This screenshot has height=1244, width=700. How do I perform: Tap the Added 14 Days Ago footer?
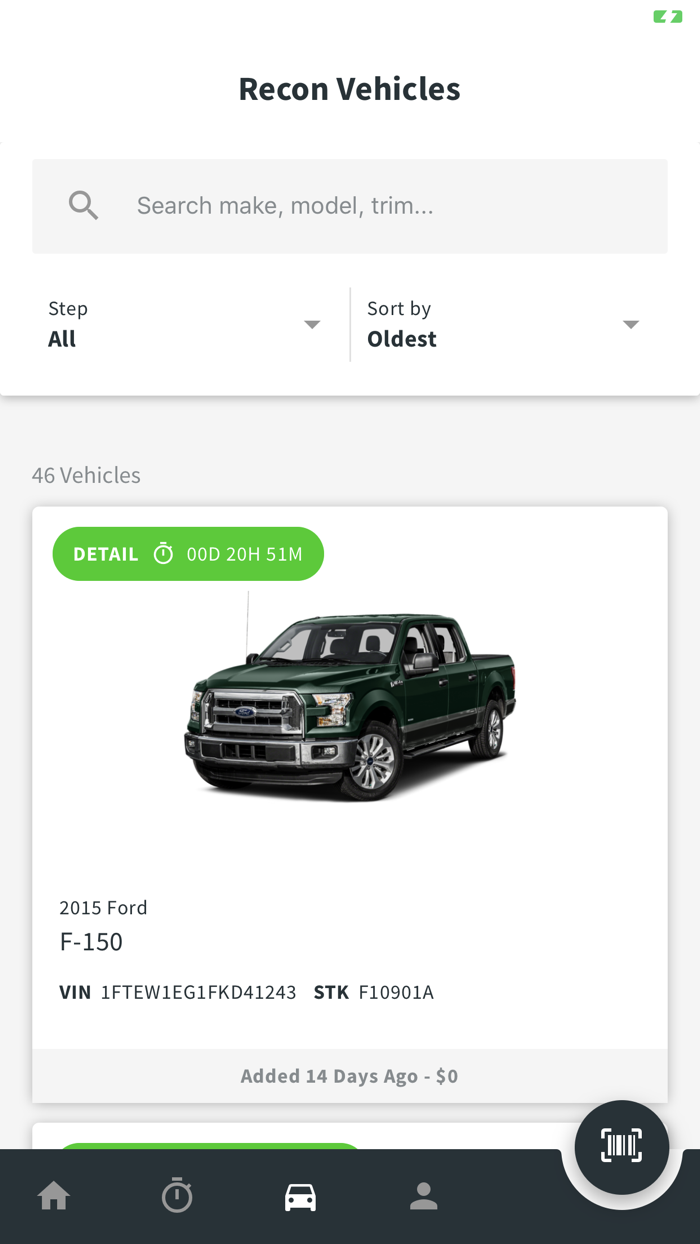point(349,1076)
